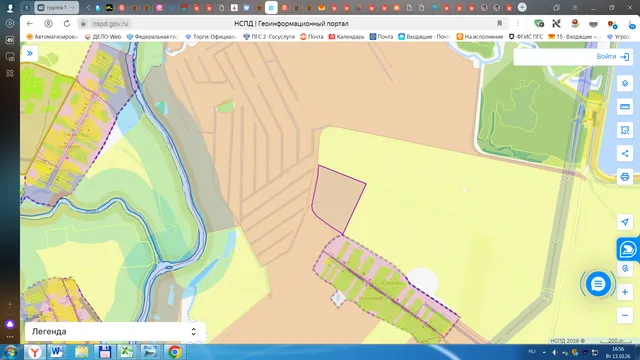The image size is (640, 360).
Task: Open the round chat message button
Action: pos(598,284)
